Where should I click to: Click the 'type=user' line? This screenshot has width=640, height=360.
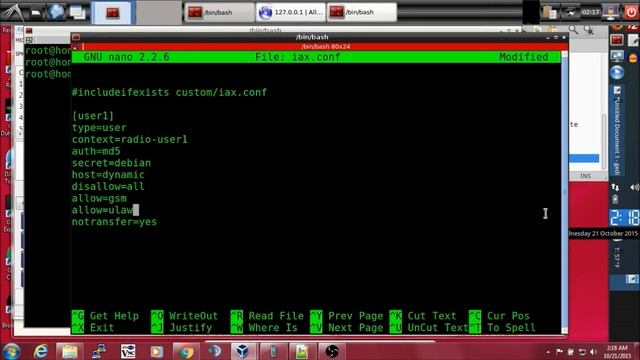point(99,128)
